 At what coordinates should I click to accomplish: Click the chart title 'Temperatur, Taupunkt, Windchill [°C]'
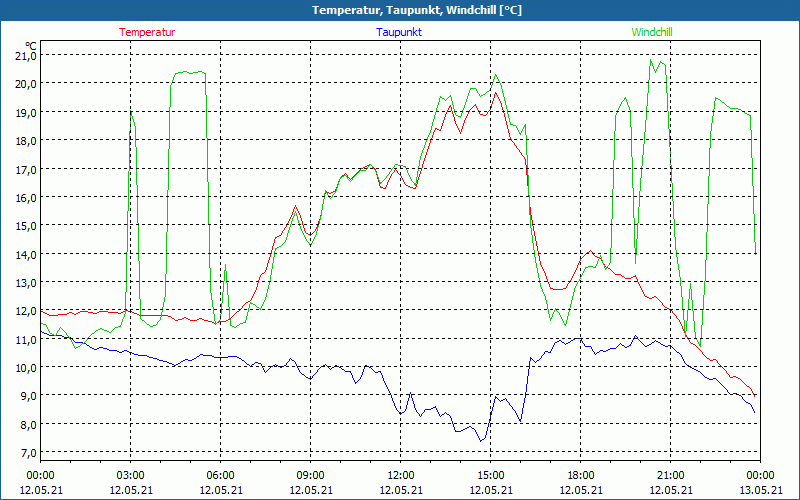(x=417, y=10)
